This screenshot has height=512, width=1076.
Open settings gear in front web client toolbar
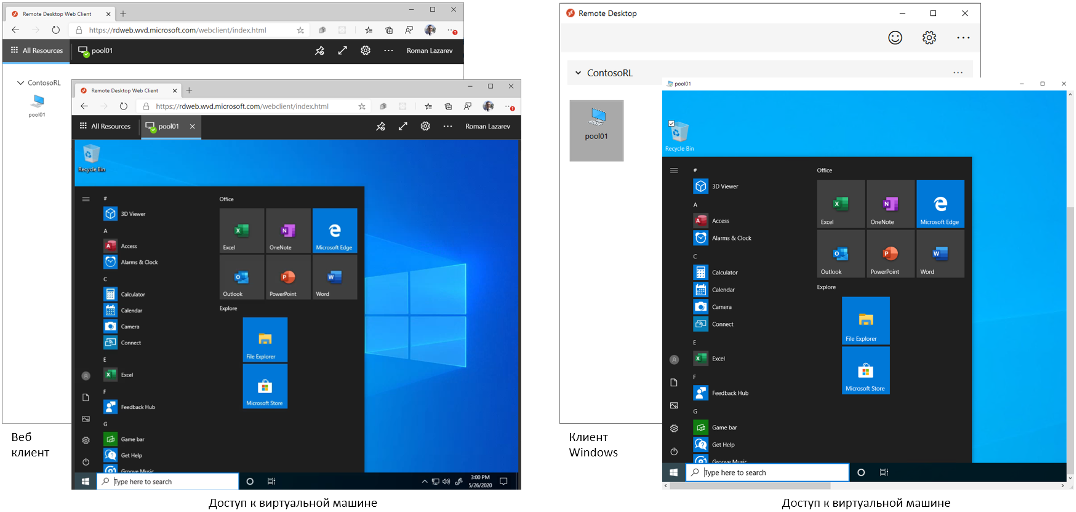(425, 126)
